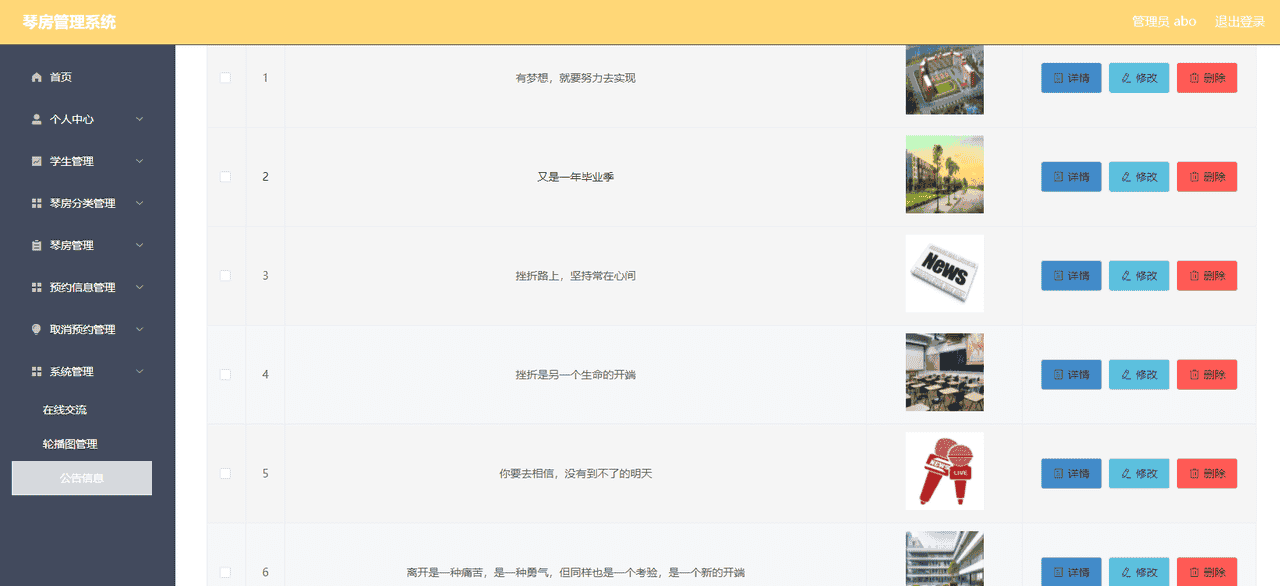Viewport: 1280px width, 586px height.
Task: Click the person icon beside 个人中心
Action: 34,119
